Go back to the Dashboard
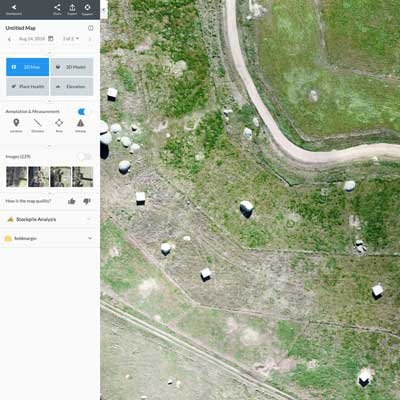 tap(14, 9)
